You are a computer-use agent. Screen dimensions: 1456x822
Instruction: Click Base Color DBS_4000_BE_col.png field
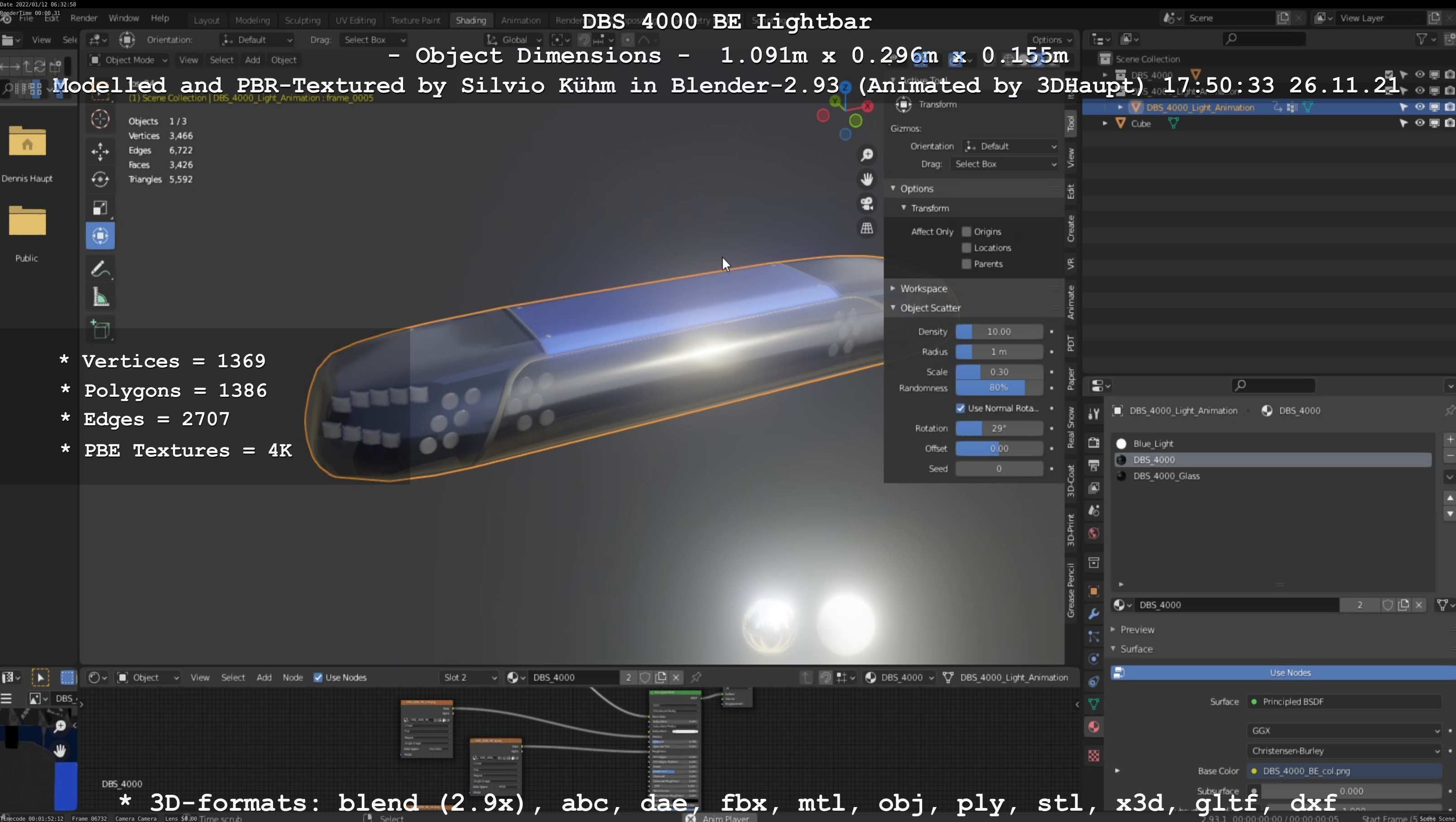coord(1345,771)
